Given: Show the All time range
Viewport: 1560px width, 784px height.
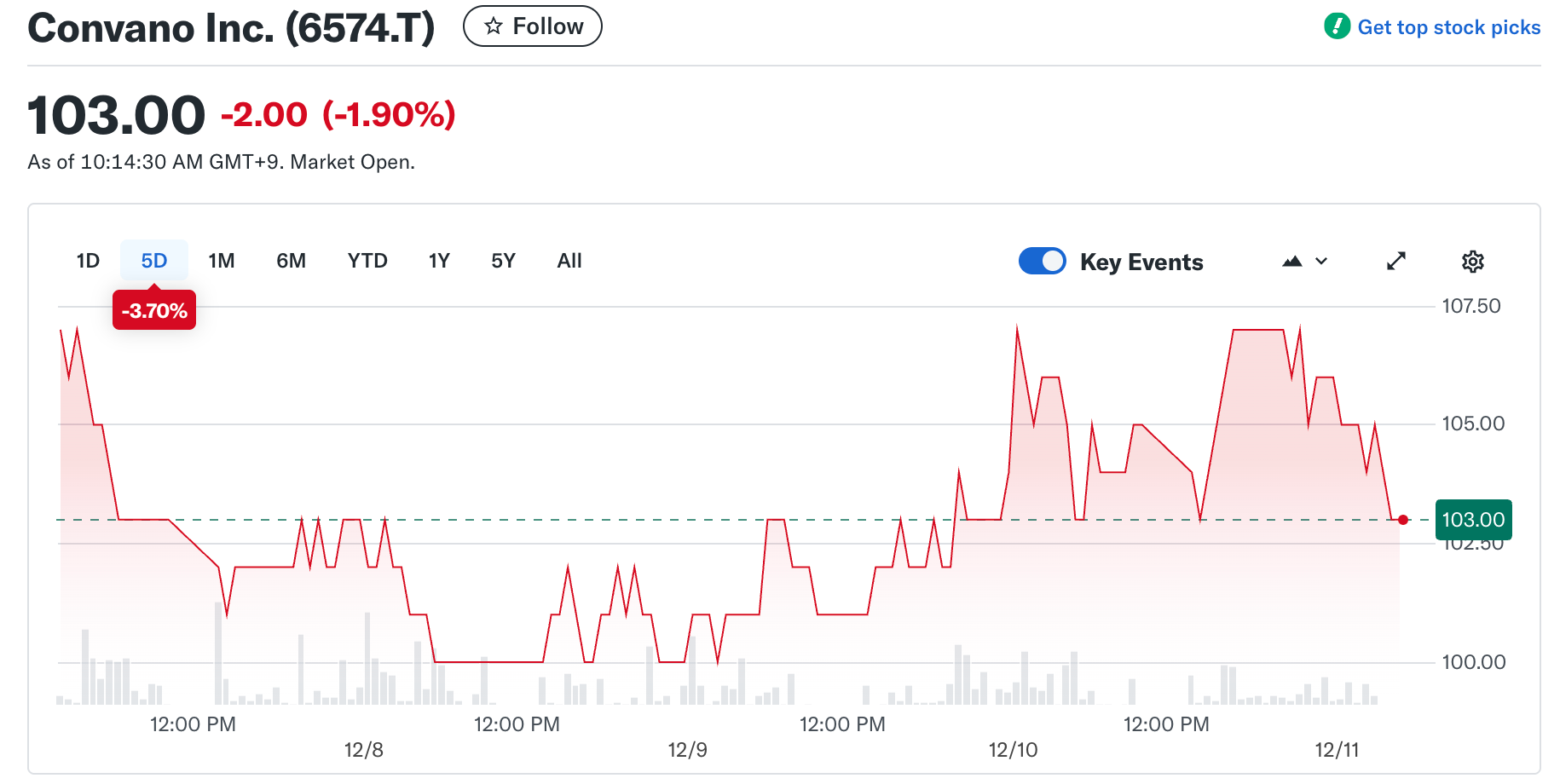Looking at the screenshot, I should coord(569,261).
